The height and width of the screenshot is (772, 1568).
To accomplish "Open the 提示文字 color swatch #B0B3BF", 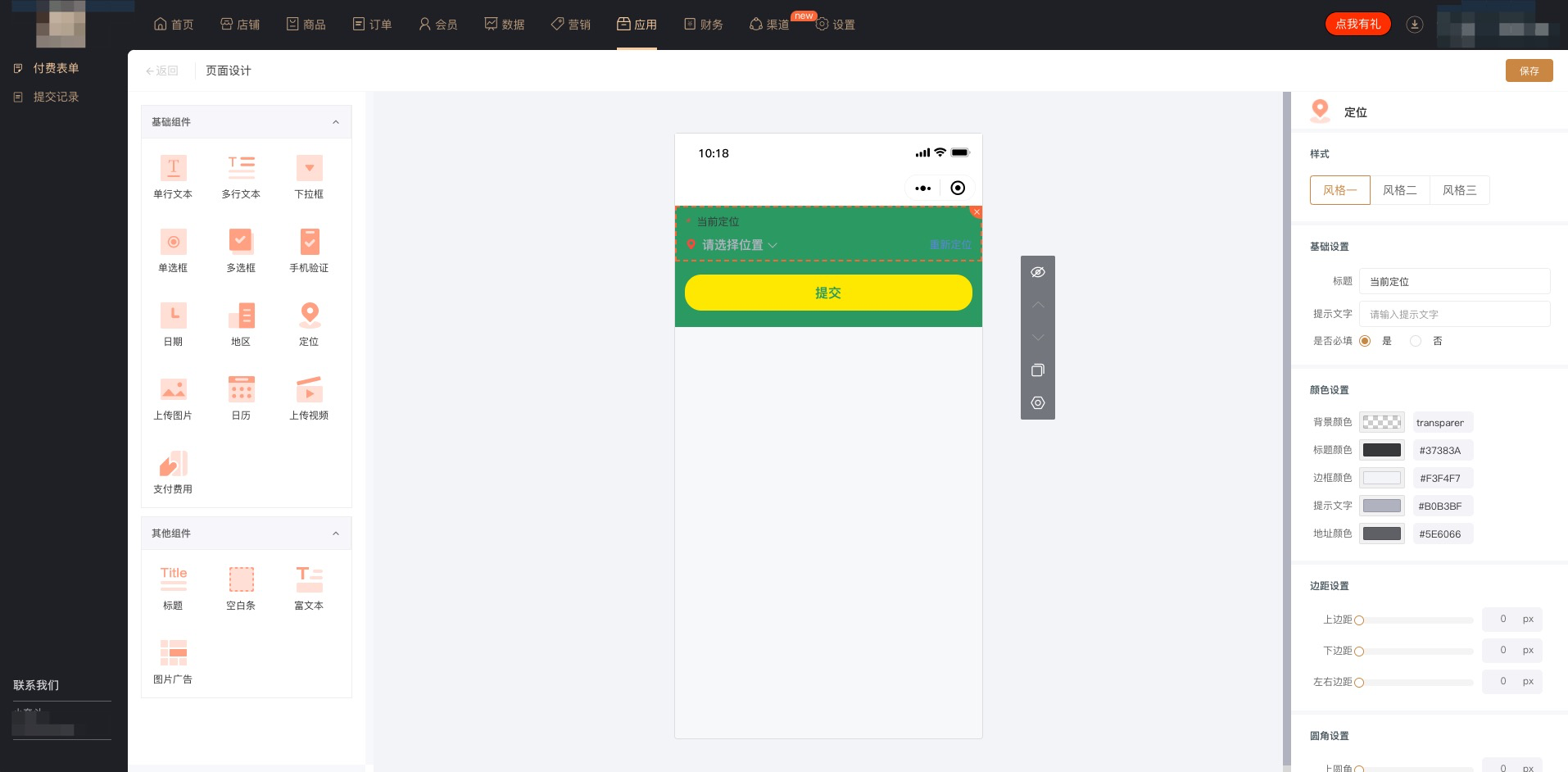I will (1381, 506).
